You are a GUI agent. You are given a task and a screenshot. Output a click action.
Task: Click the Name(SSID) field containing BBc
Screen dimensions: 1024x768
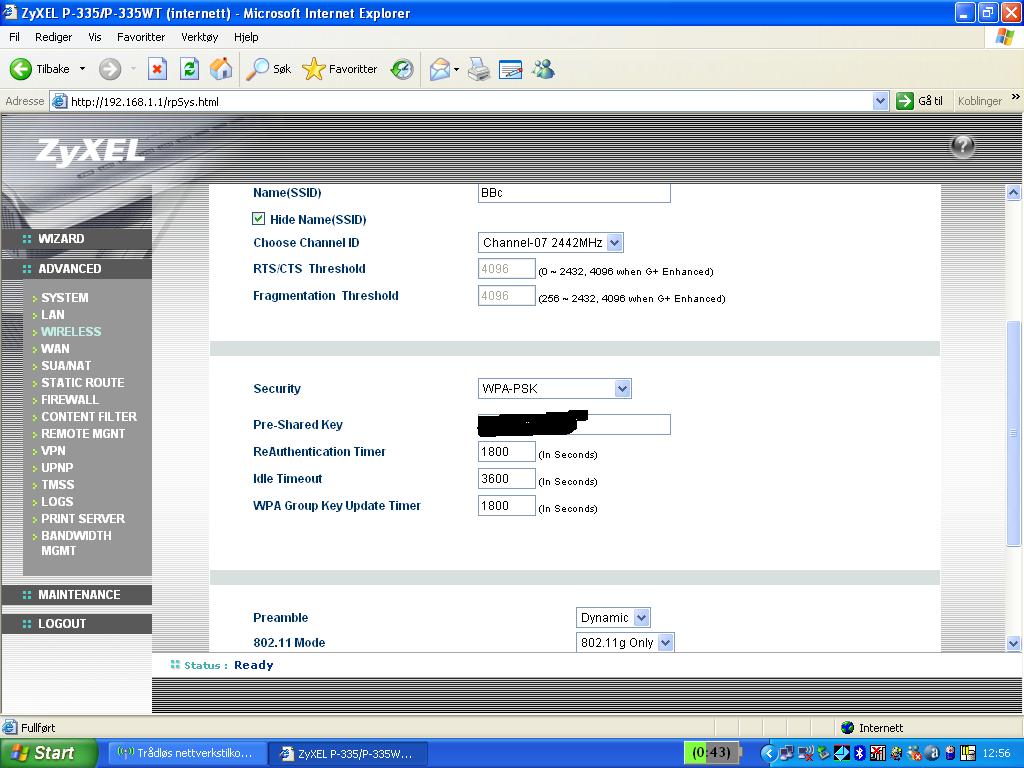(x=574, y=193)
